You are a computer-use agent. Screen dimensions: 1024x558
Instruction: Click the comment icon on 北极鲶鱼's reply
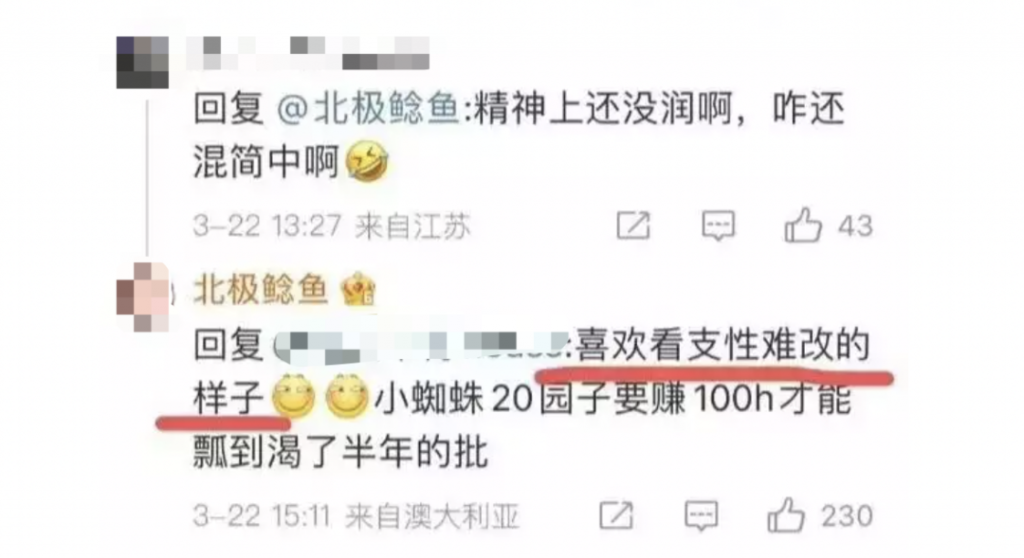701,516
